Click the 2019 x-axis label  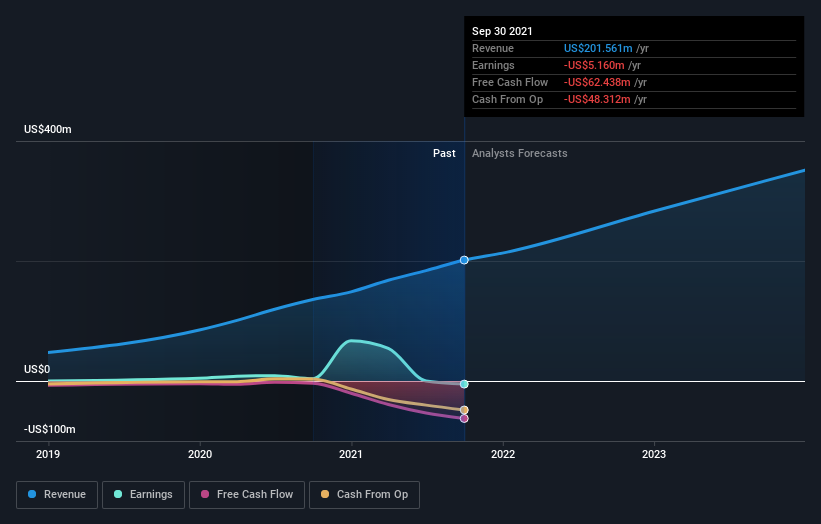(x=48, y=454)
